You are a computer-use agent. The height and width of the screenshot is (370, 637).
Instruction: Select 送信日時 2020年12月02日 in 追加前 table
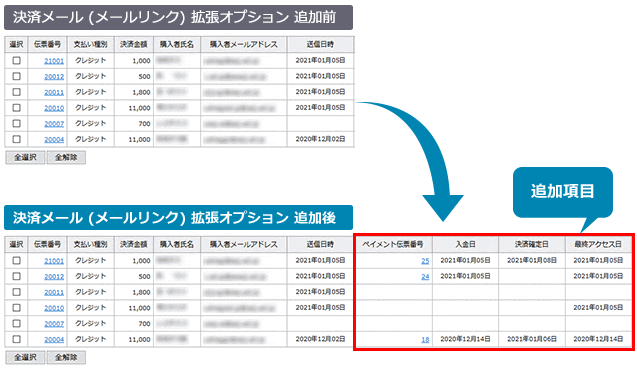[320, 139]
